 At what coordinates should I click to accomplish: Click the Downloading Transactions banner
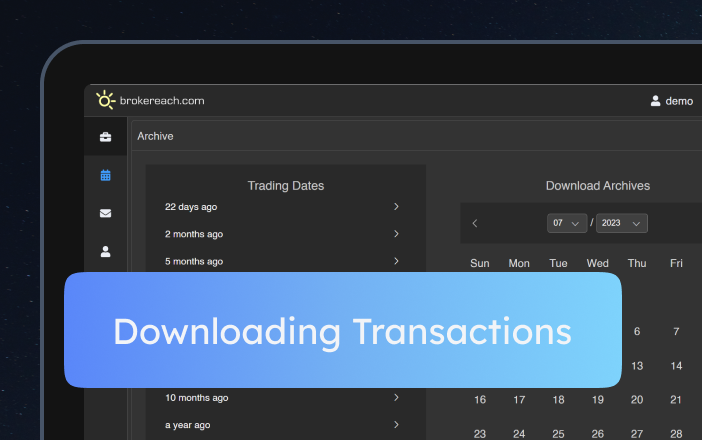pos(342,330)
